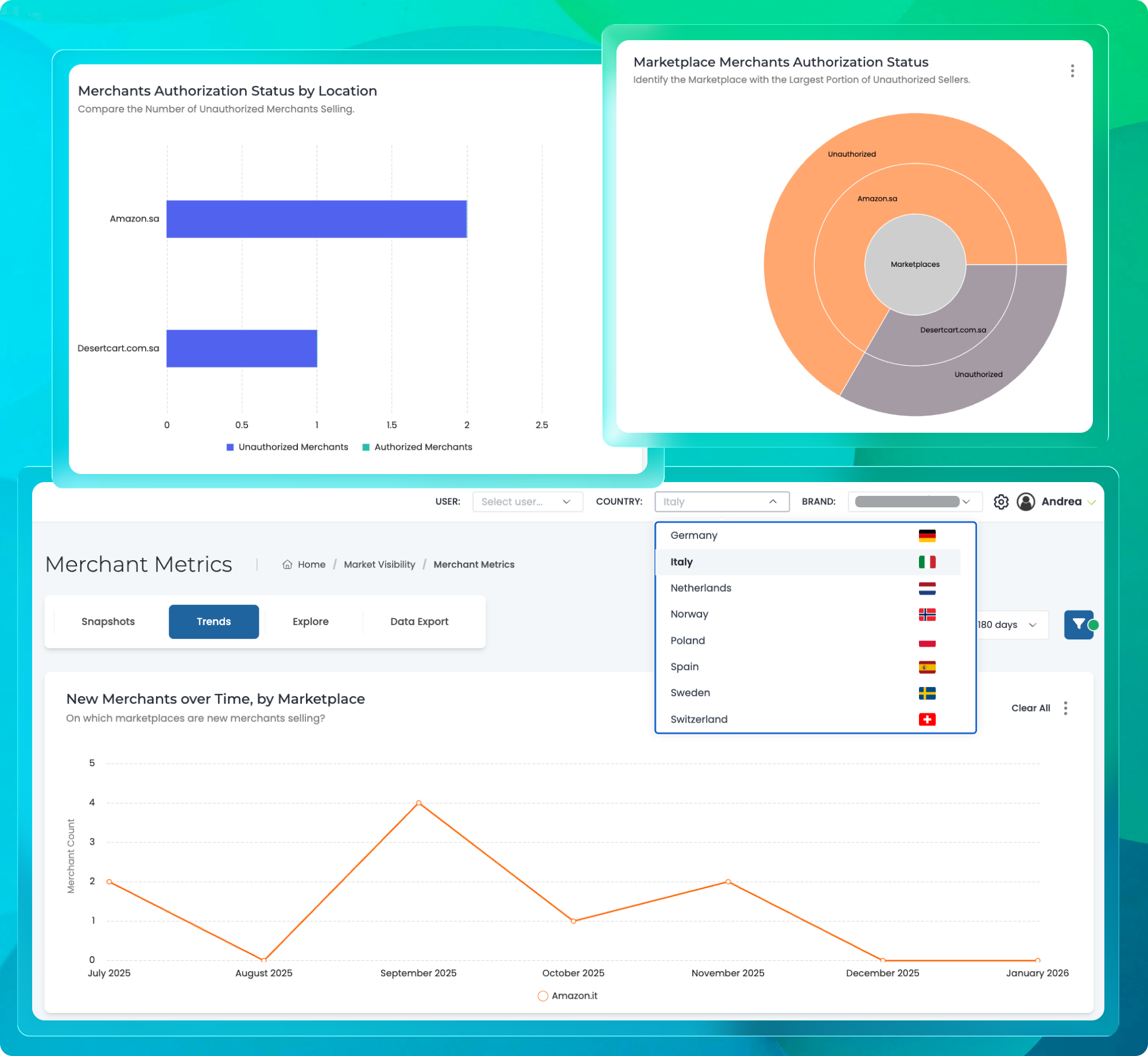Click the Switzerland flag icon
Screen dimensions: 1148x1056
coord(927,719)
